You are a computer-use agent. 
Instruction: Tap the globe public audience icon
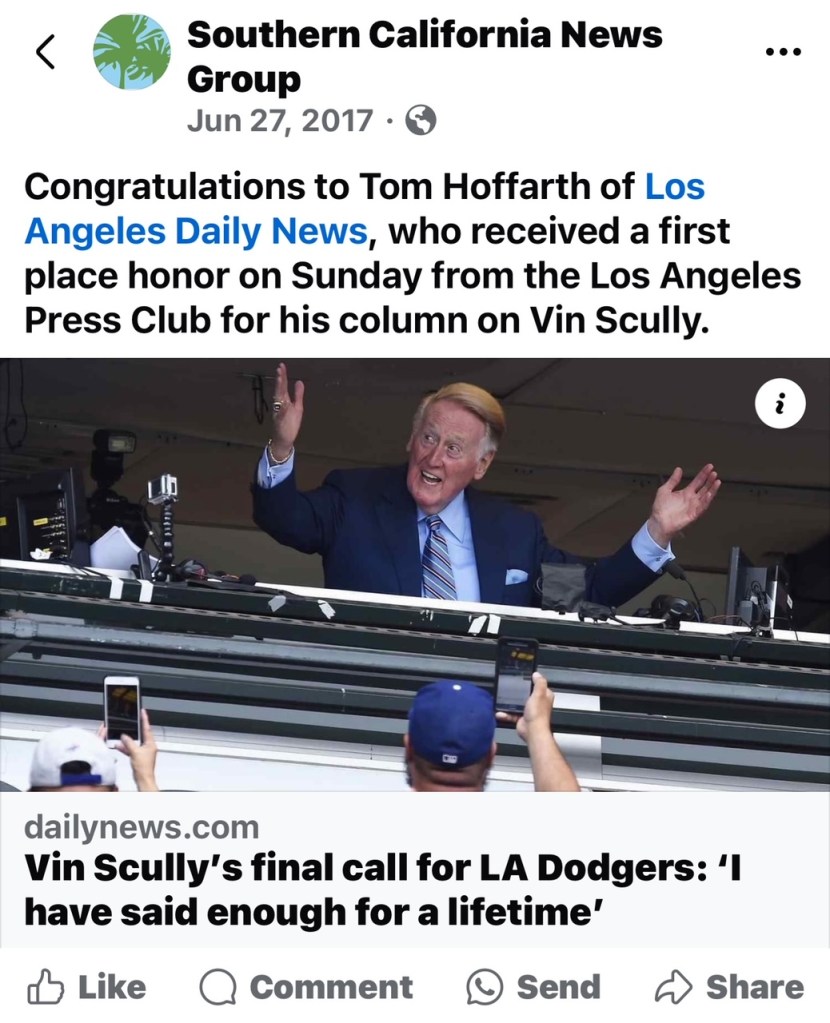coord(421,122)
